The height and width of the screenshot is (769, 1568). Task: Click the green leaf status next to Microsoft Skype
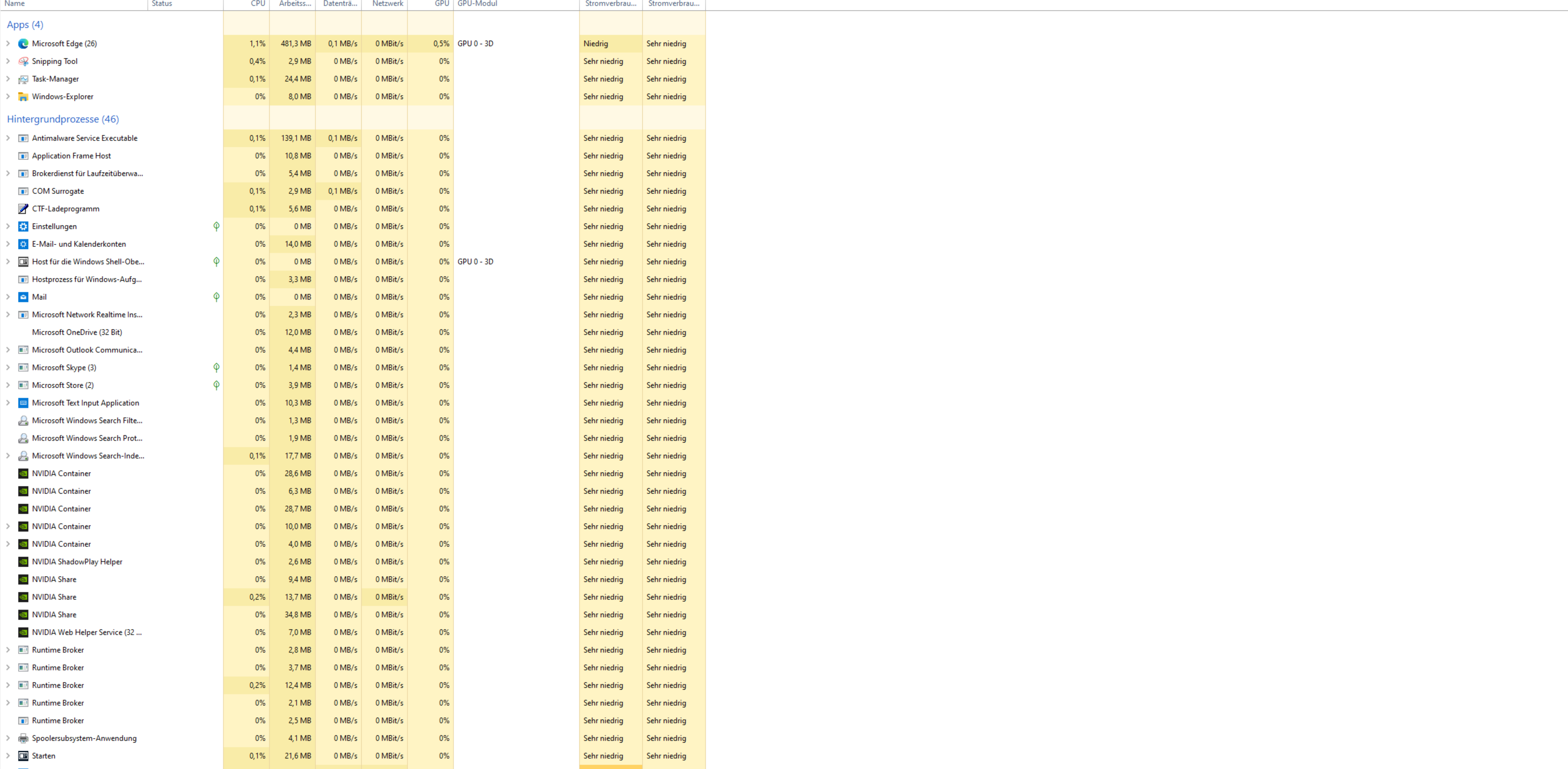coord(216,368)
